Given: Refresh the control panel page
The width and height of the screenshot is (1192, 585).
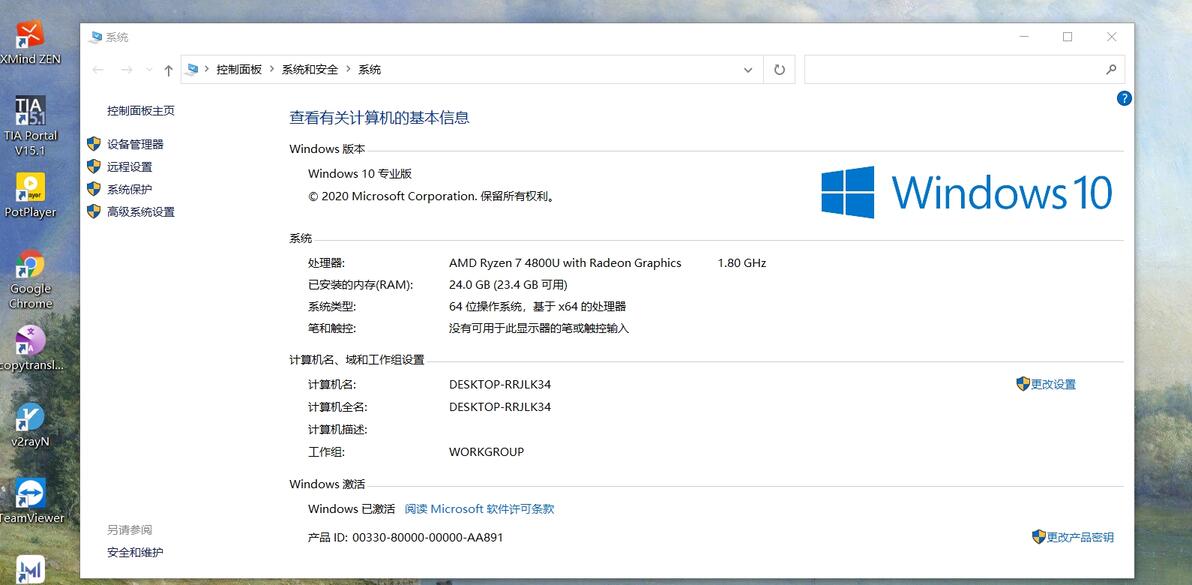Looking at the screenshot, I should coord(779,69).
